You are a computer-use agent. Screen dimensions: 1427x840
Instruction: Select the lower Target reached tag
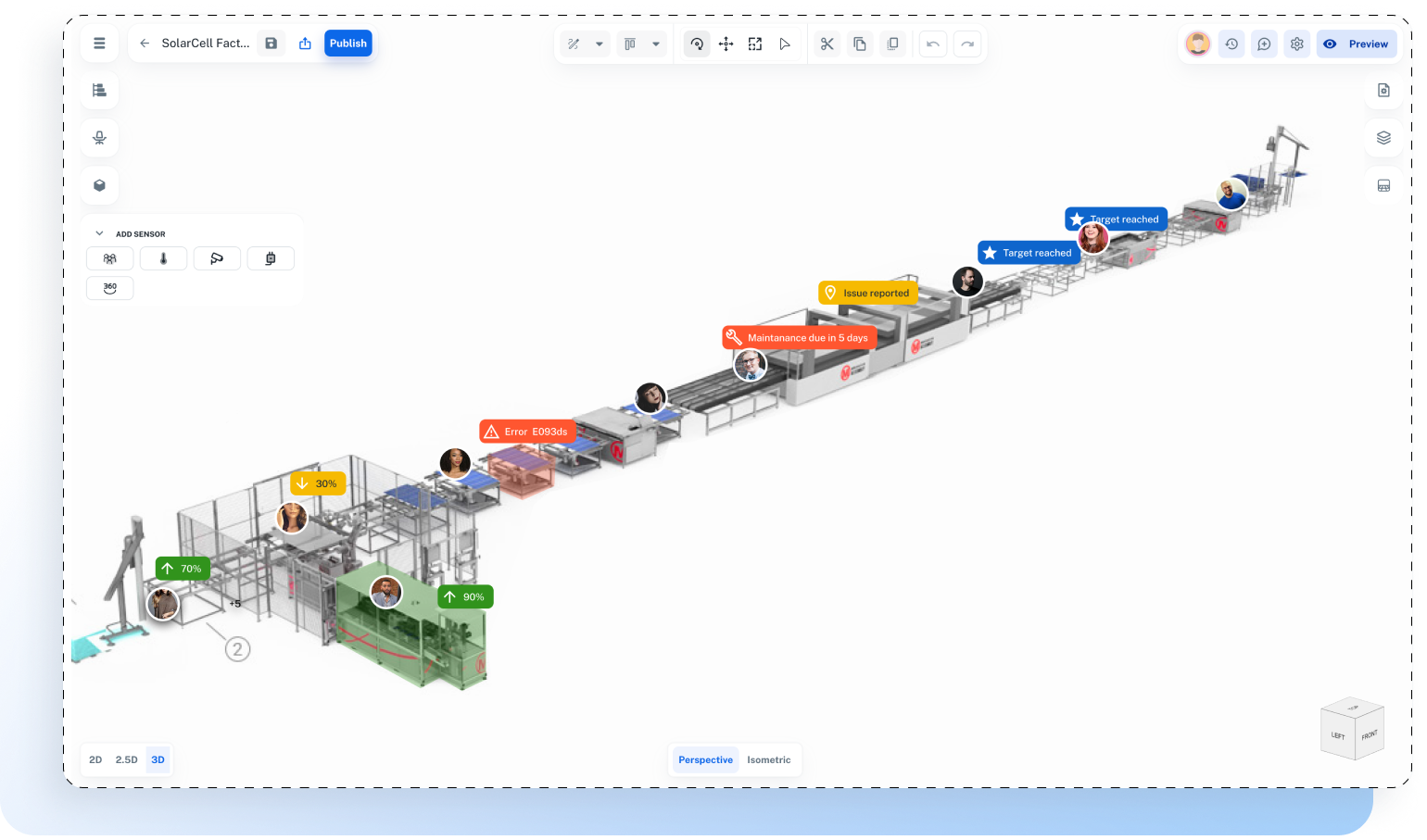(1028, 252)
